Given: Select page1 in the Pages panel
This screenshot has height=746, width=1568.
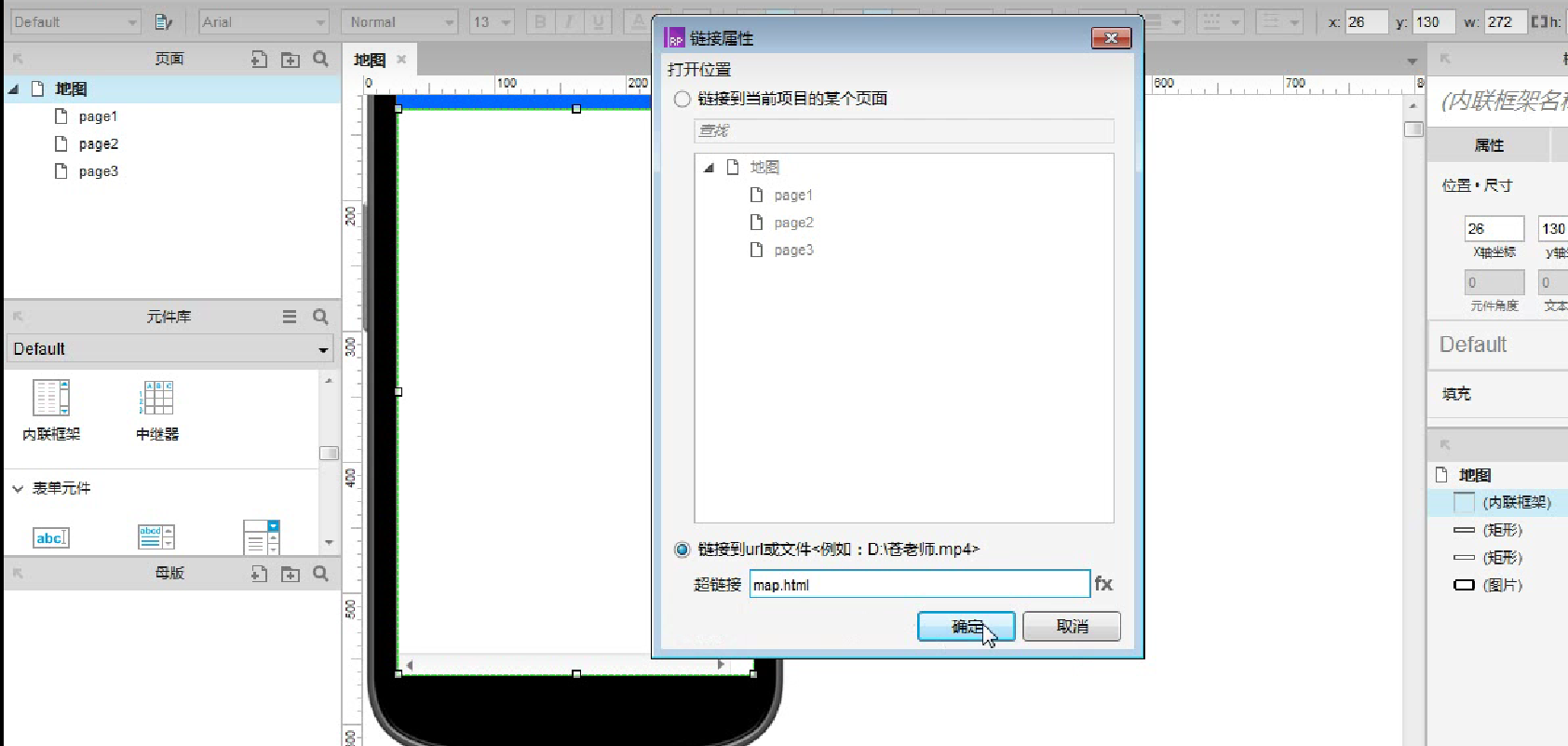Looking at the screenshot, I should 98,116.
